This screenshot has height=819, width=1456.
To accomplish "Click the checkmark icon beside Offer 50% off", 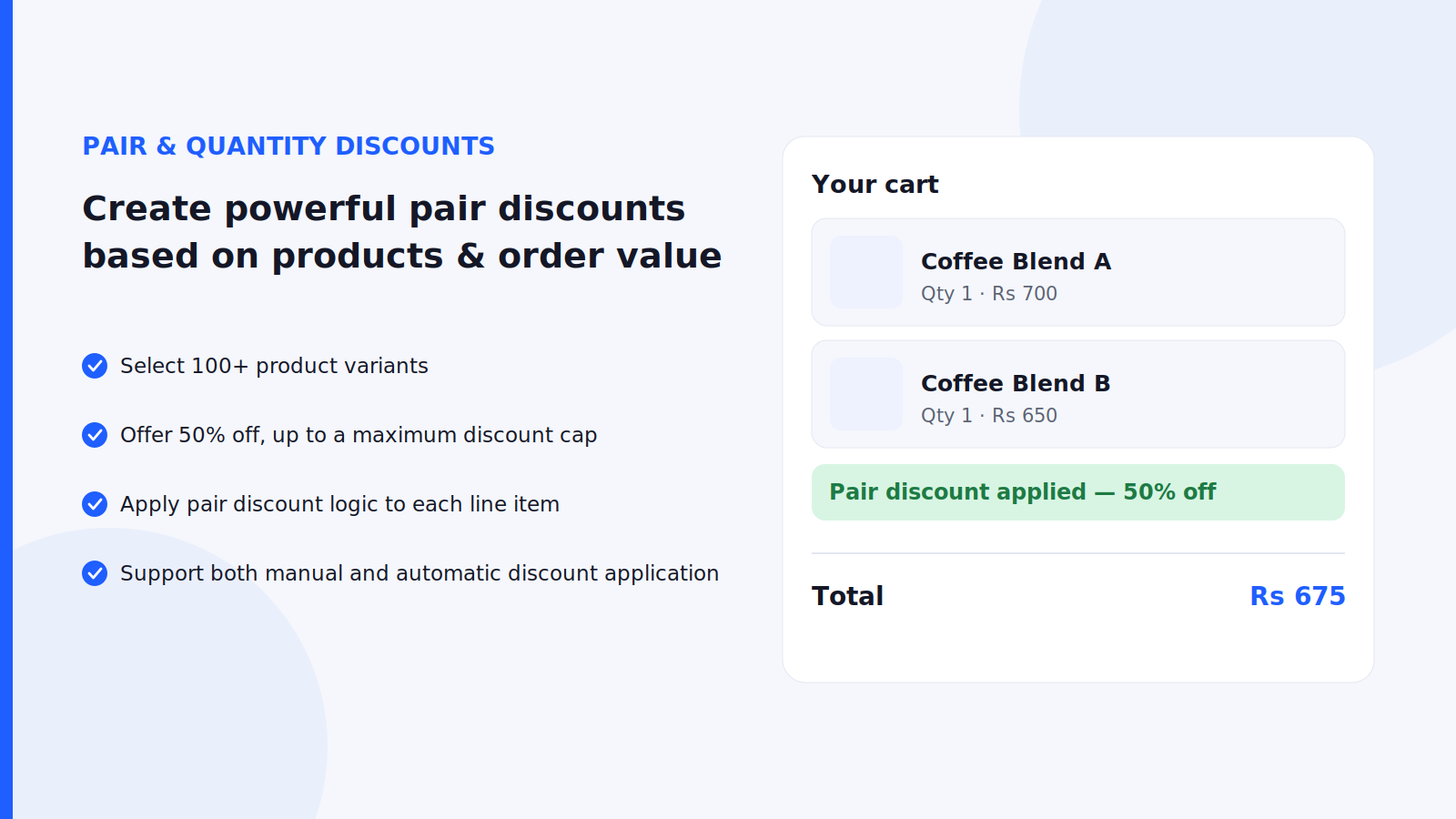I will 95,435.
